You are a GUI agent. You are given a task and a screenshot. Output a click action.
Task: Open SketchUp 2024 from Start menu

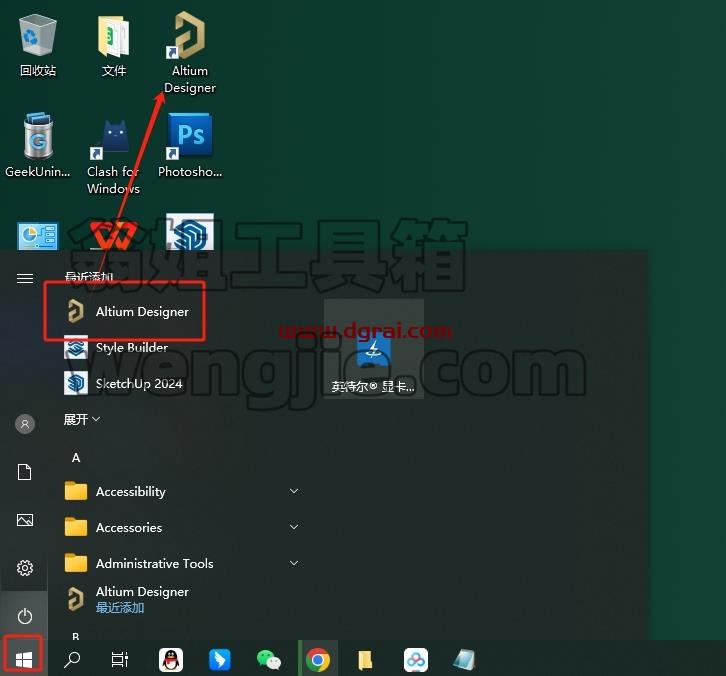123,384
